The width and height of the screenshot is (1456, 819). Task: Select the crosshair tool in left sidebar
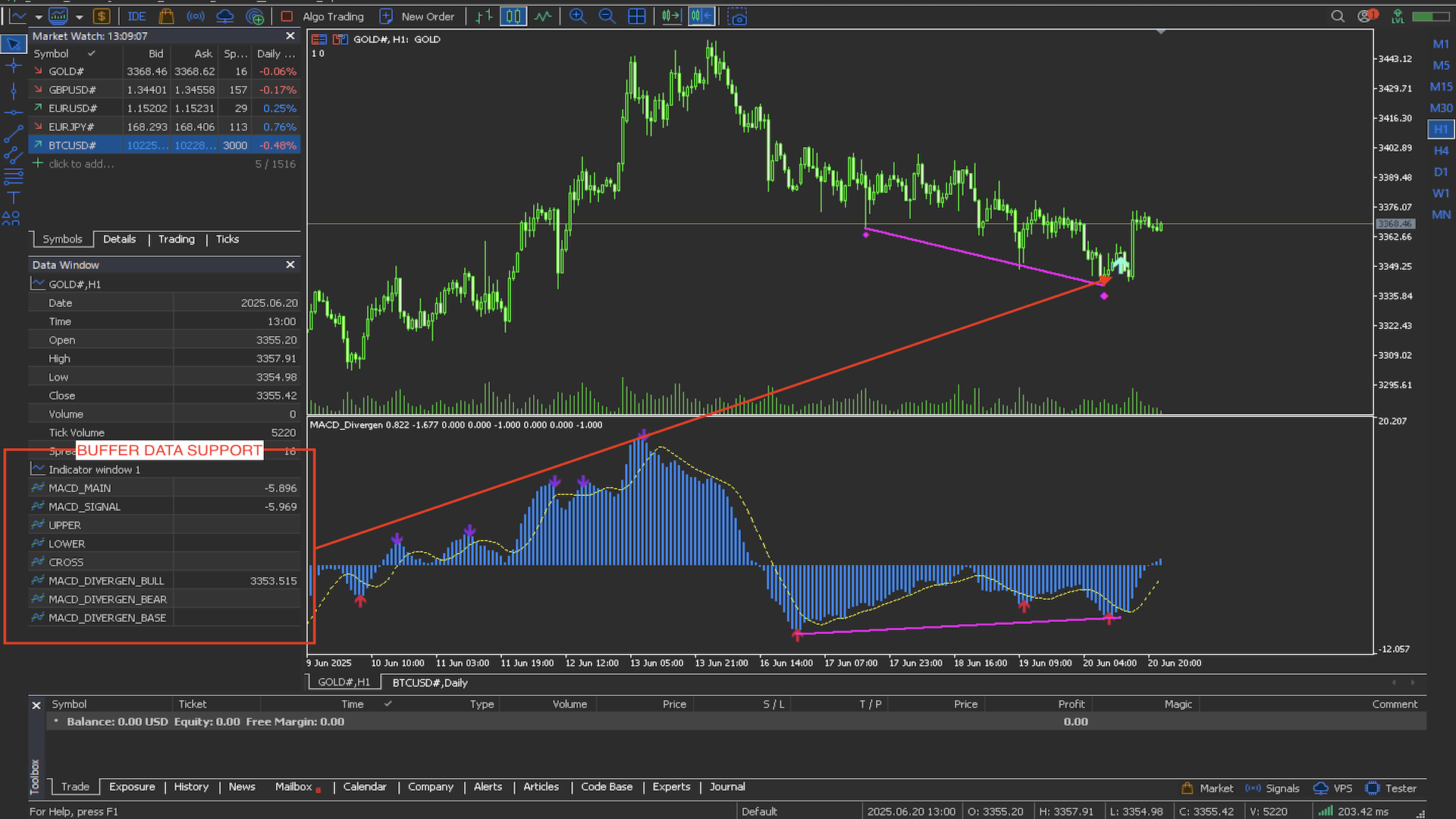(x=13, y=67)
